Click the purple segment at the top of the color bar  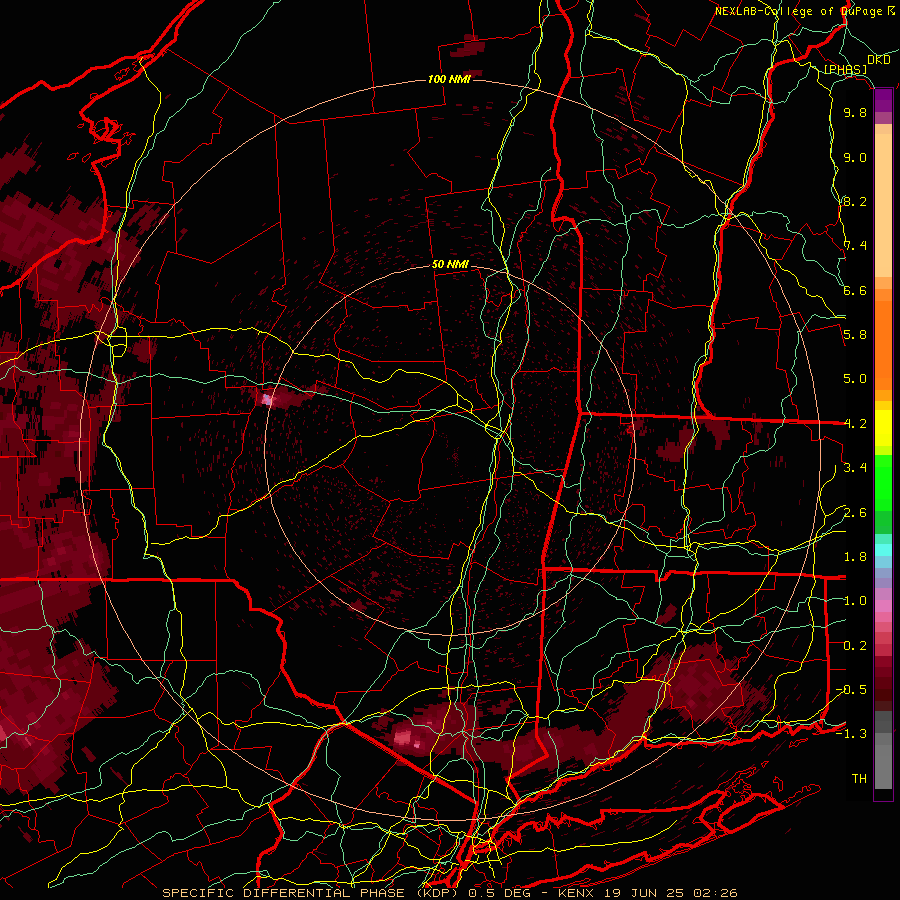(x=883, y=101)
